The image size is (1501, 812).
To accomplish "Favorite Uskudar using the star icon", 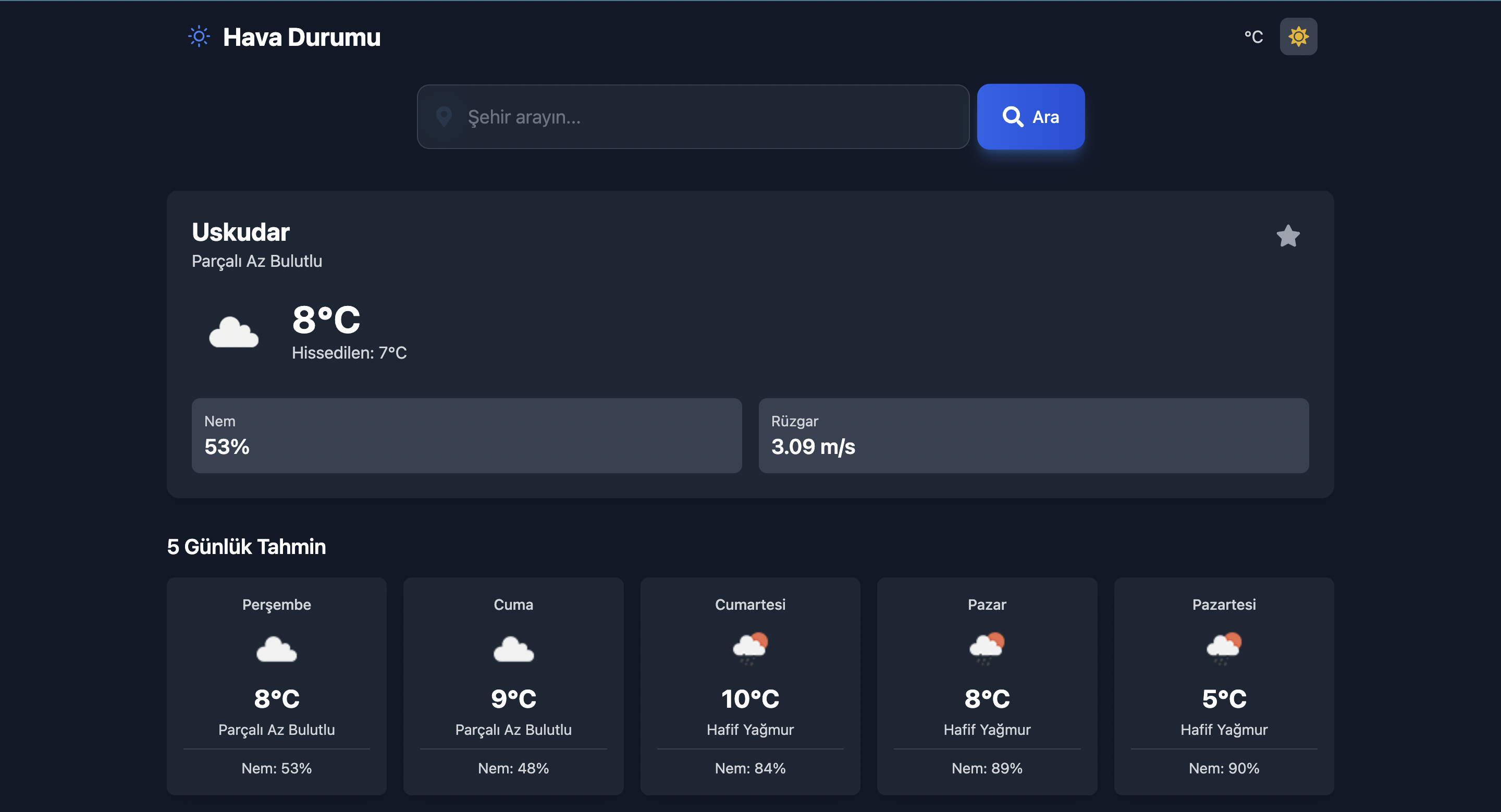I will (1288, 236).
